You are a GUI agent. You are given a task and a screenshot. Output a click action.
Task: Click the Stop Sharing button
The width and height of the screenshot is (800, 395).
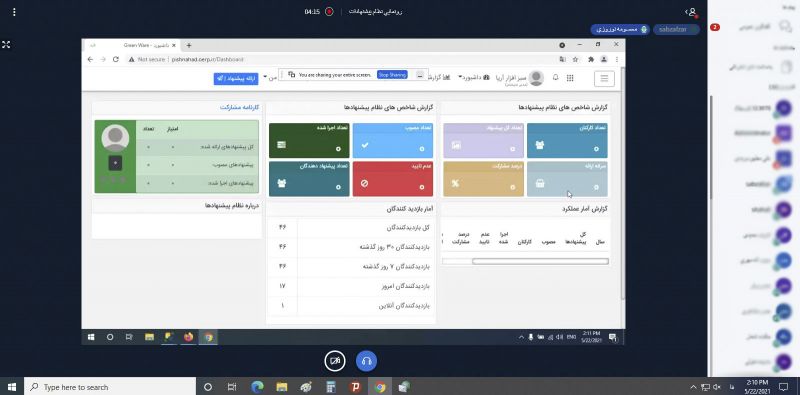point(392,75)
